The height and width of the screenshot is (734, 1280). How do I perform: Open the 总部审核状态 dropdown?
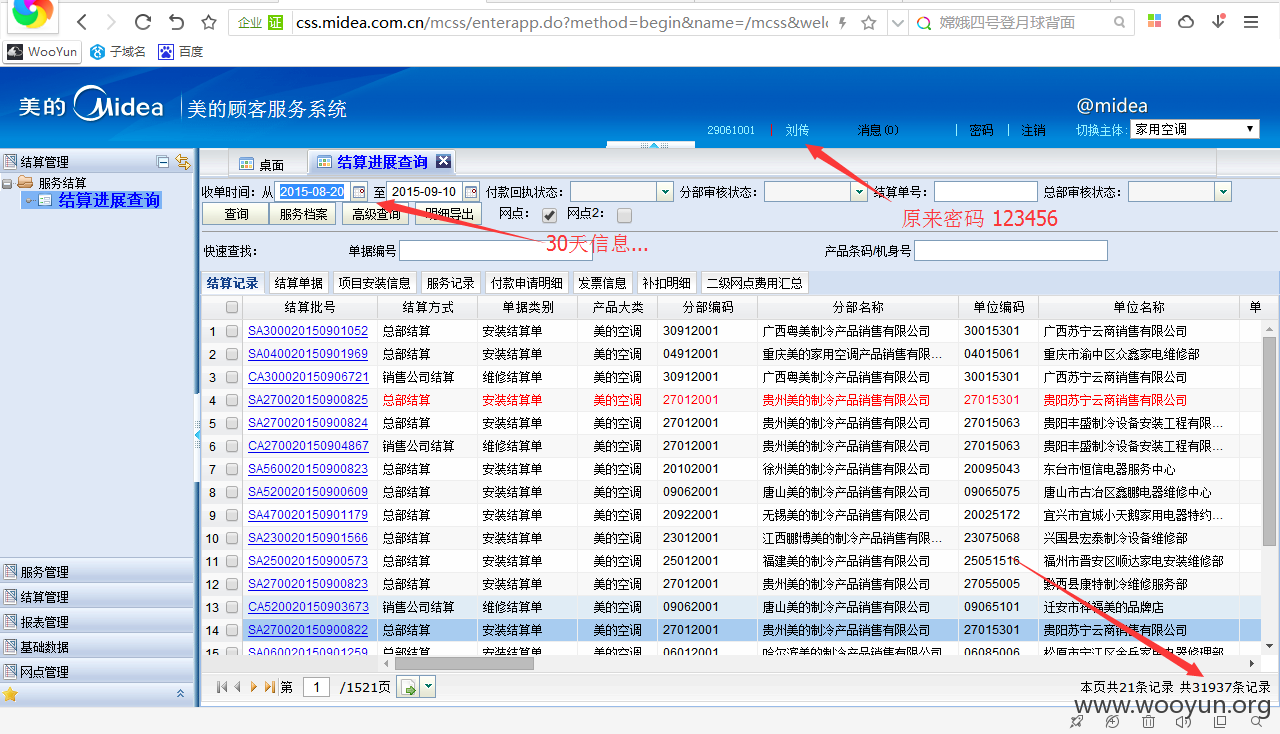point(1222,191)
